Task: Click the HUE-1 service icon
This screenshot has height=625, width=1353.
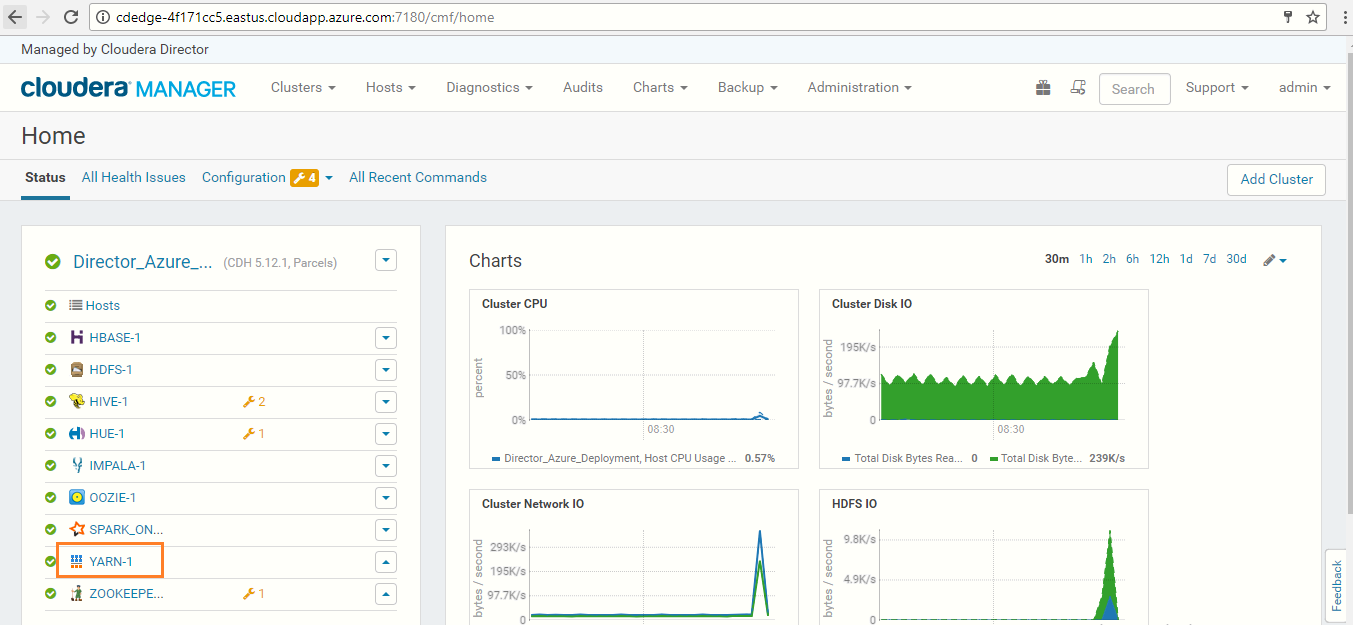Action: pyautogui.click(x=77, y=433)
